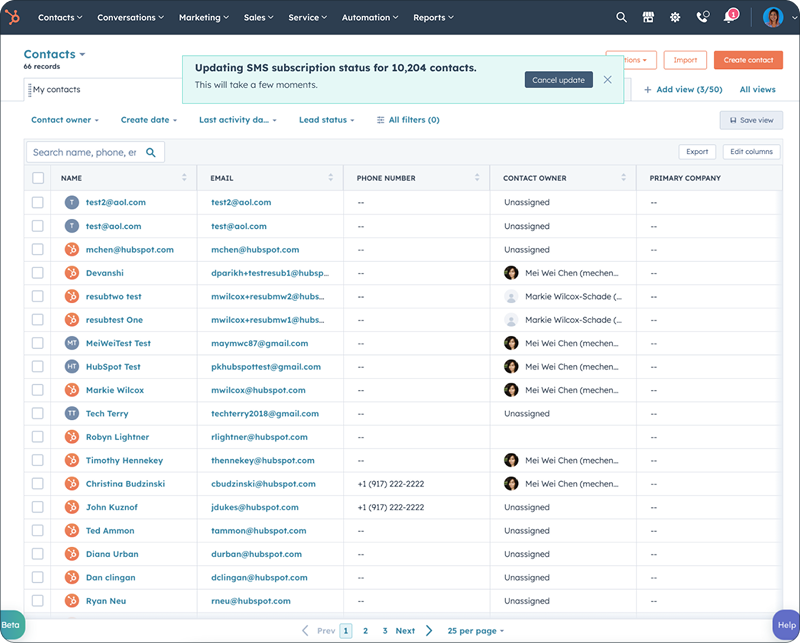This screenshot has width=800, height=643.
Task: Search contacts using the magnifier in search field
Action: click(x=151, y=152)
